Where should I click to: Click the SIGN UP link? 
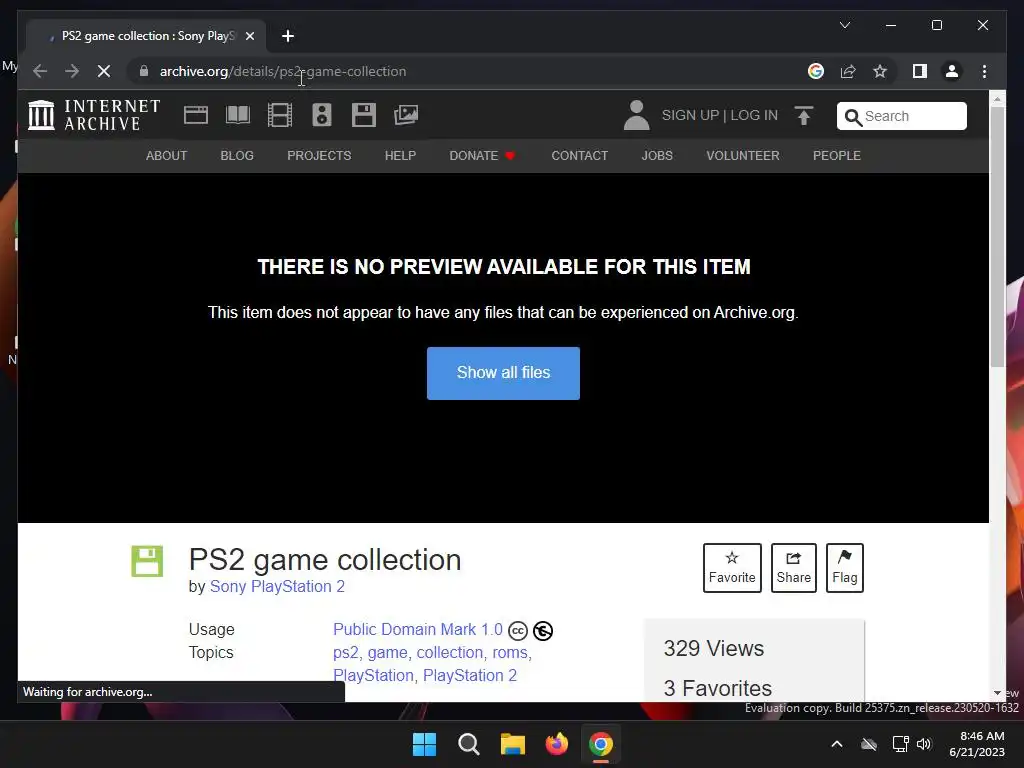point(690,116)
